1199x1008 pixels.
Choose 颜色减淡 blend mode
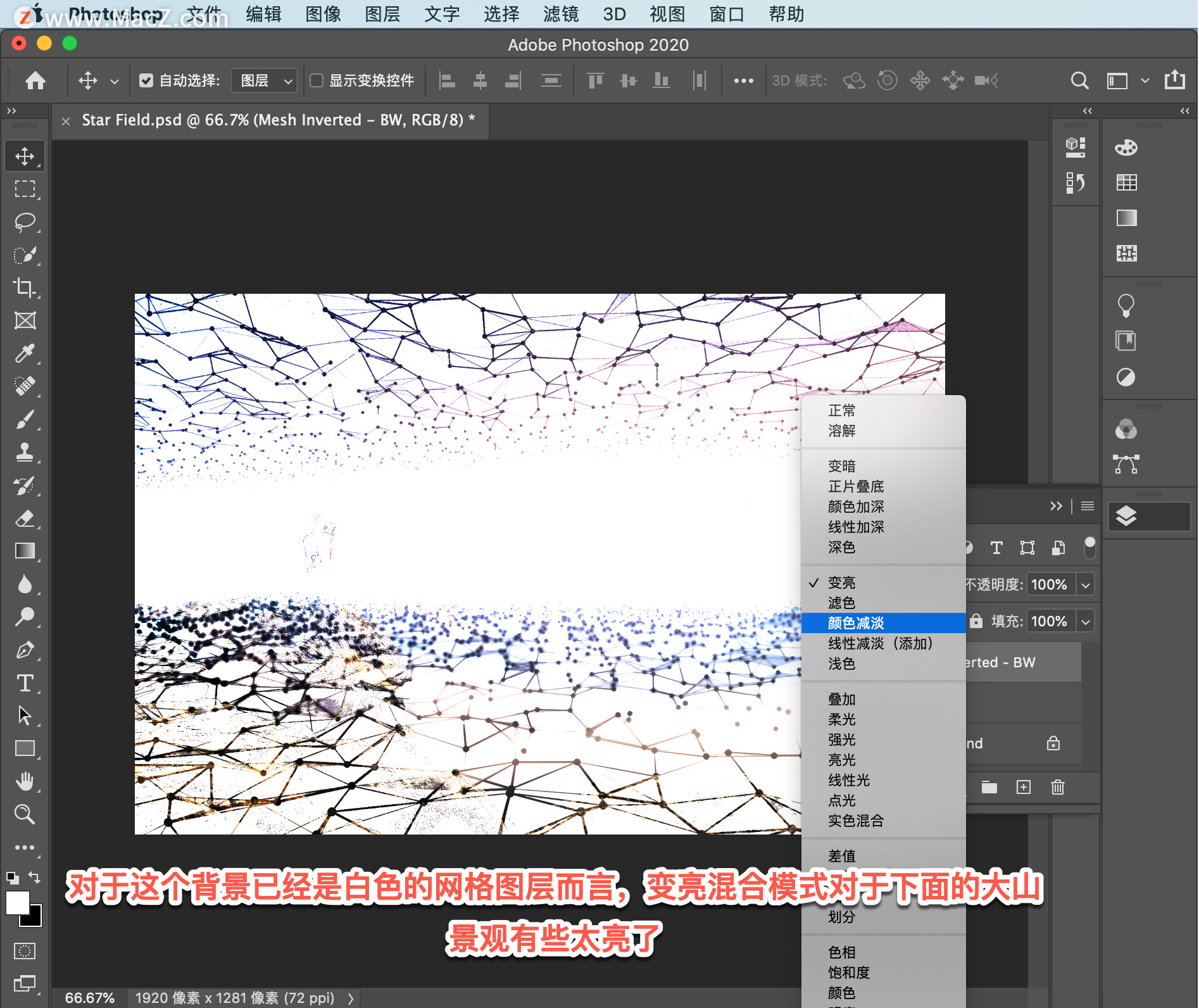pyautogui.click(x=856, y=623)
